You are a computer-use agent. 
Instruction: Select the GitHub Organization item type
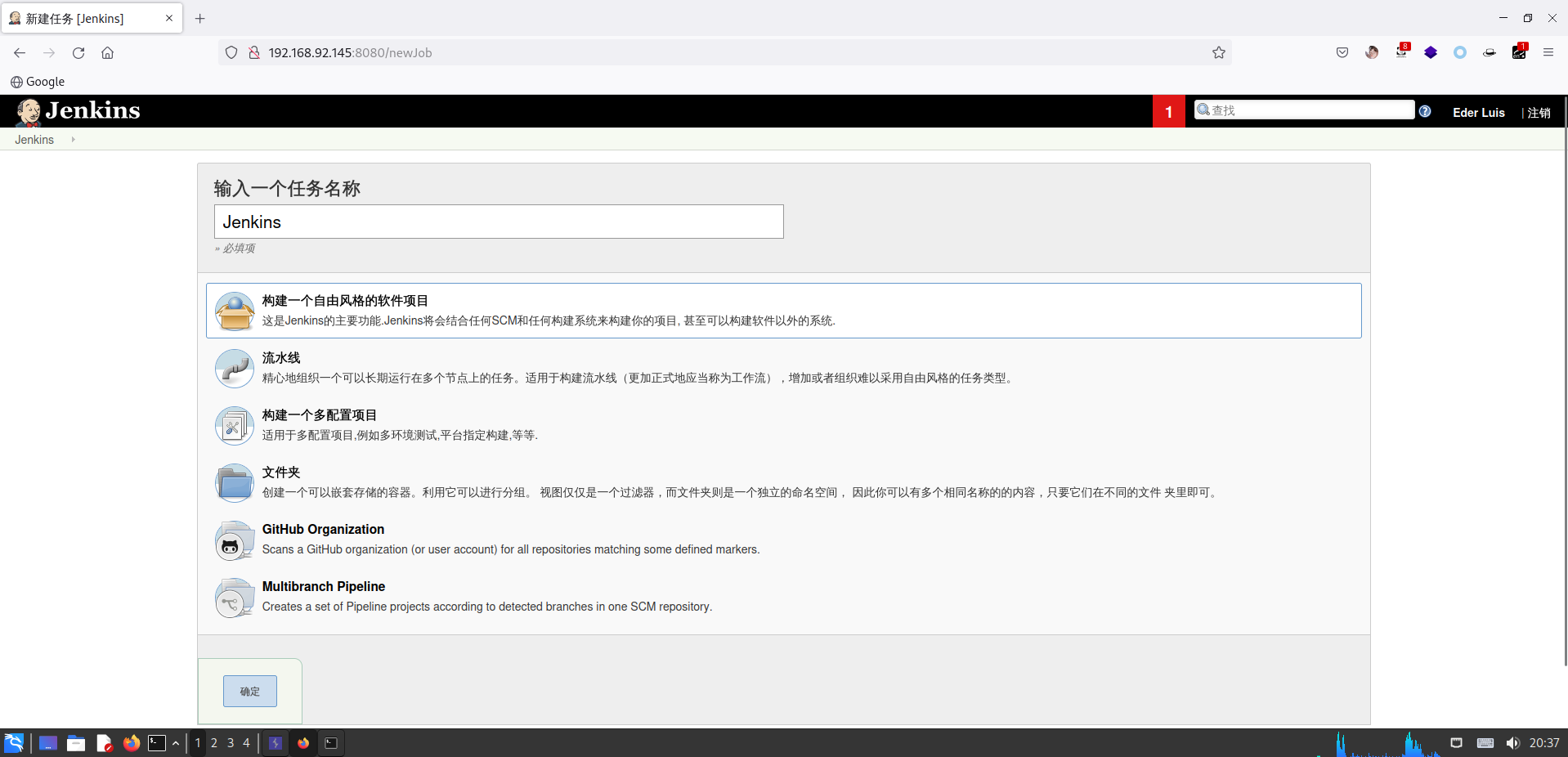click(x=783, y=540)
